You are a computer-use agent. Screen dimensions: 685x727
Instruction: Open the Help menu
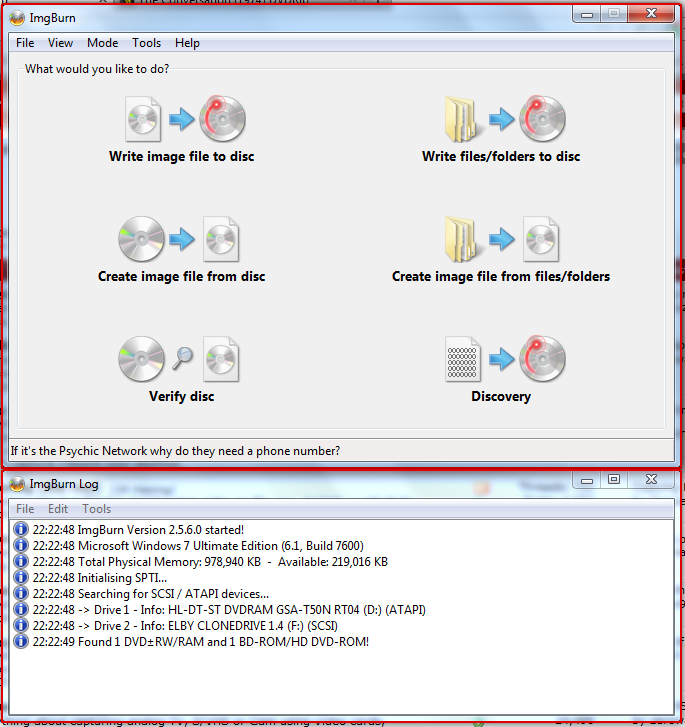pyautogui.click(x=187, y=43)
